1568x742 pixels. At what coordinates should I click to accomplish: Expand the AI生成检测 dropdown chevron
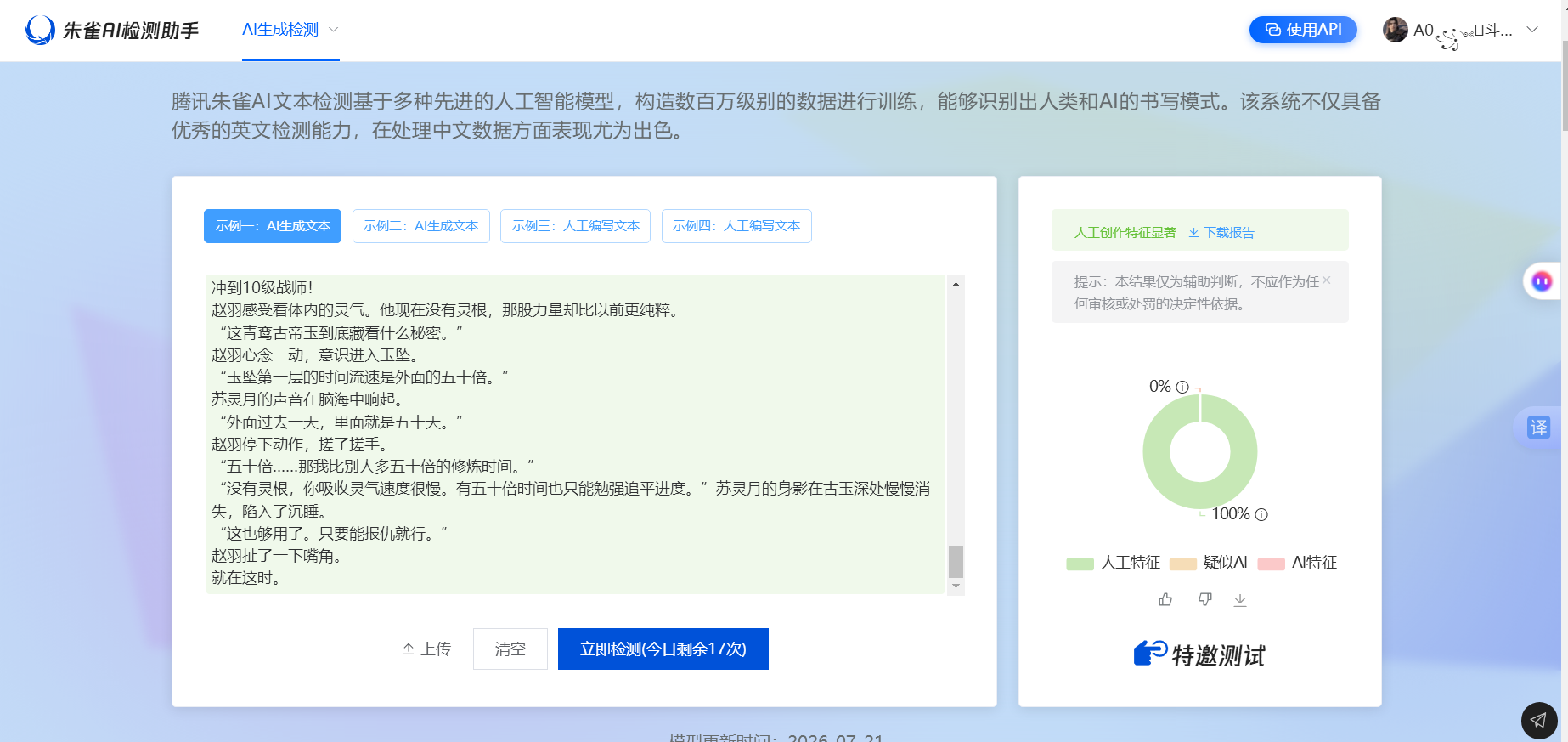click(333, 30)
